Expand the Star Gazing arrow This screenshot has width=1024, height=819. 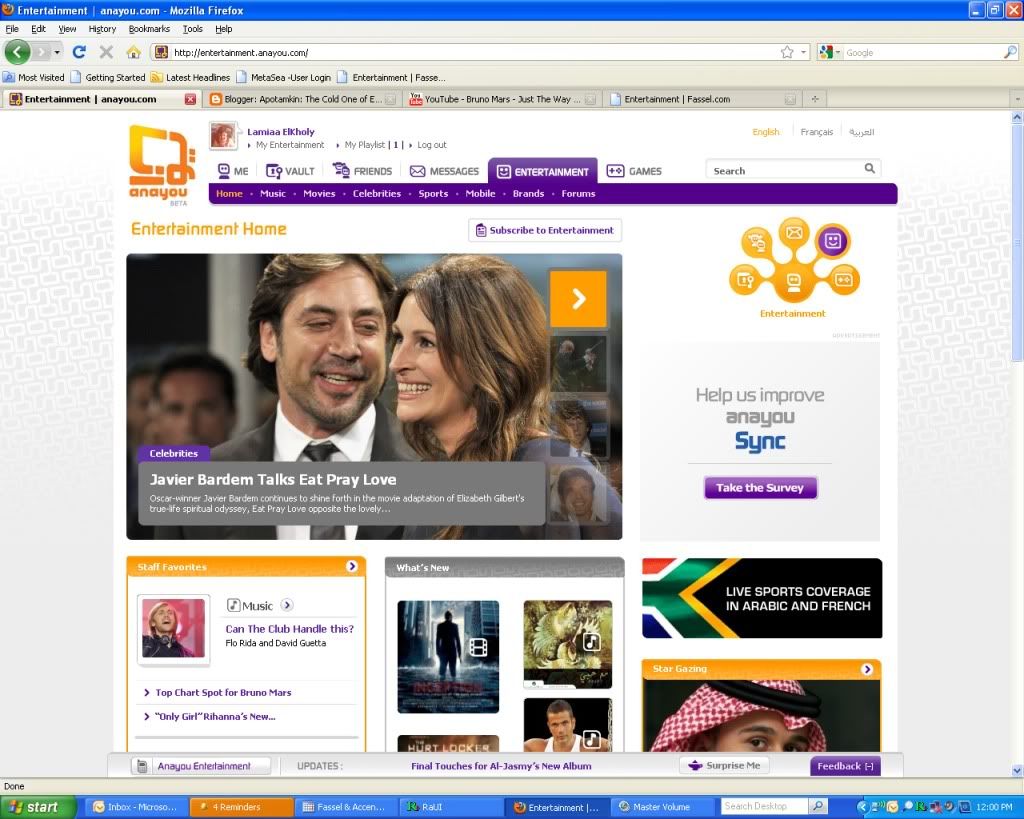(x=867, y=669)
